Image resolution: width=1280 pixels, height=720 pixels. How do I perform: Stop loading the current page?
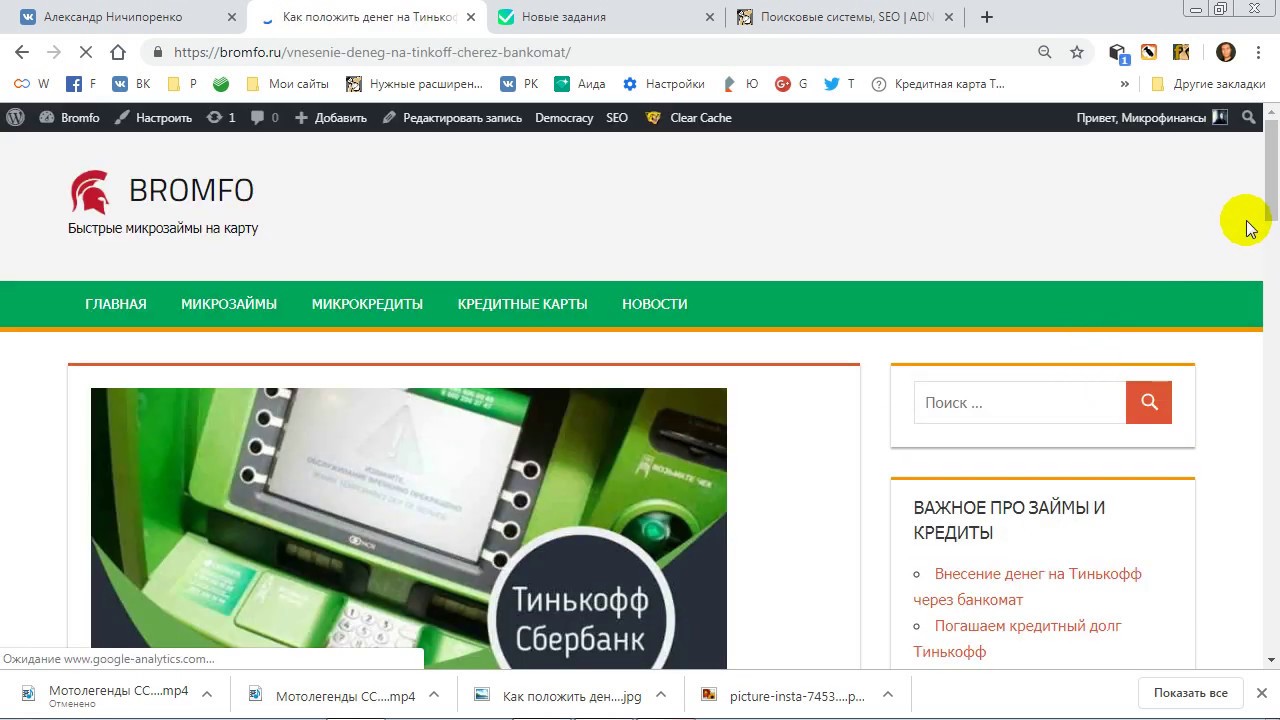click(x=85, y=52)
